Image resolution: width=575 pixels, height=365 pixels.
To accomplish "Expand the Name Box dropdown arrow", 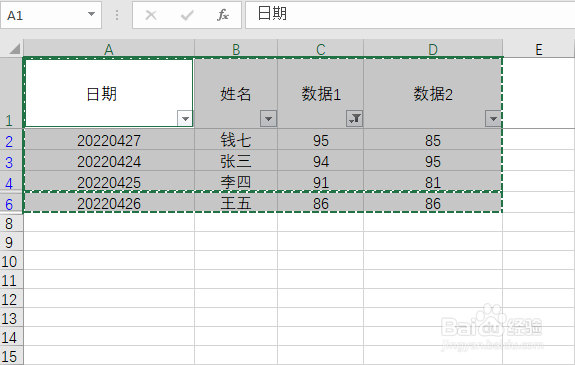I will (x=91, y=14).
